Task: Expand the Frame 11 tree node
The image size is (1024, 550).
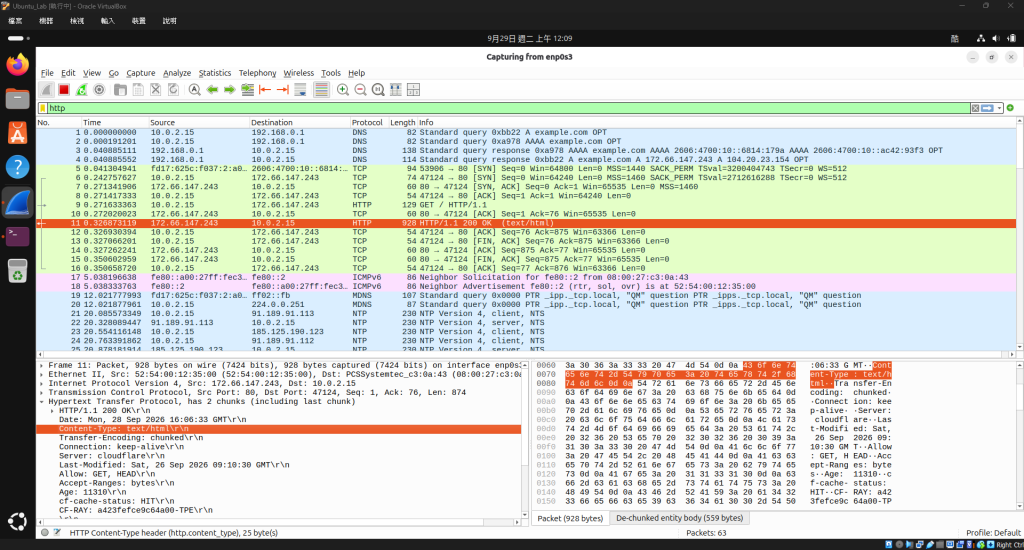Action: click(x=42, y=365)
